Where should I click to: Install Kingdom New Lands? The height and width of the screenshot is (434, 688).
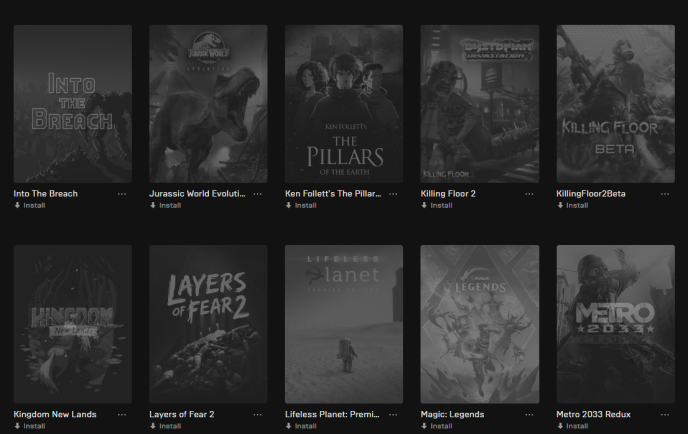(30, 426)
